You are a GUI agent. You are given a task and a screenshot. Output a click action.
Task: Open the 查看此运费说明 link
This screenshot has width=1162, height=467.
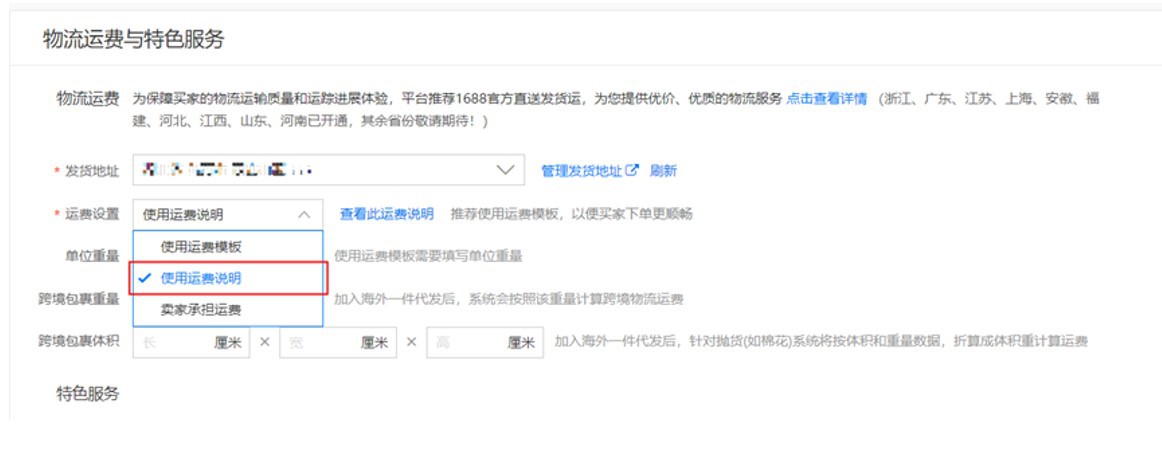(386, 214)
